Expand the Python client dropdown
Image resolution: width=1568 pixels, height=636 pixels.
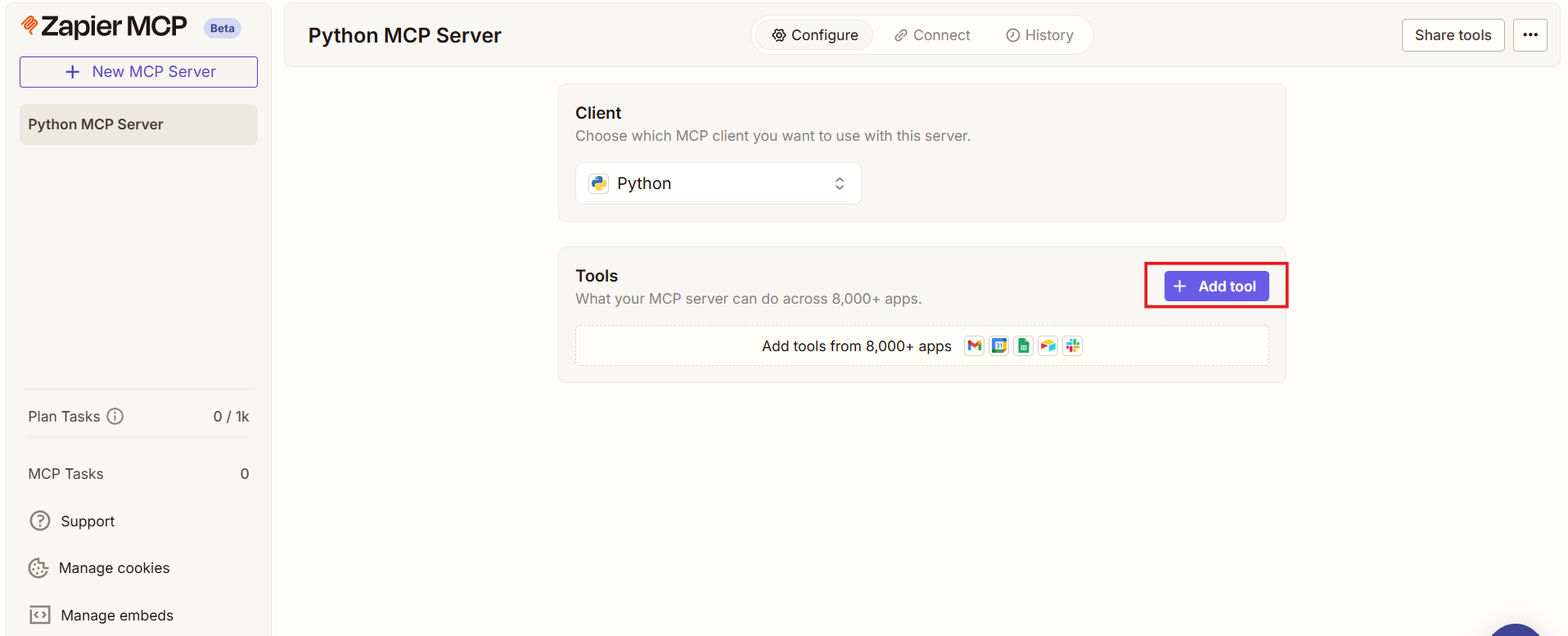(718, 183)
